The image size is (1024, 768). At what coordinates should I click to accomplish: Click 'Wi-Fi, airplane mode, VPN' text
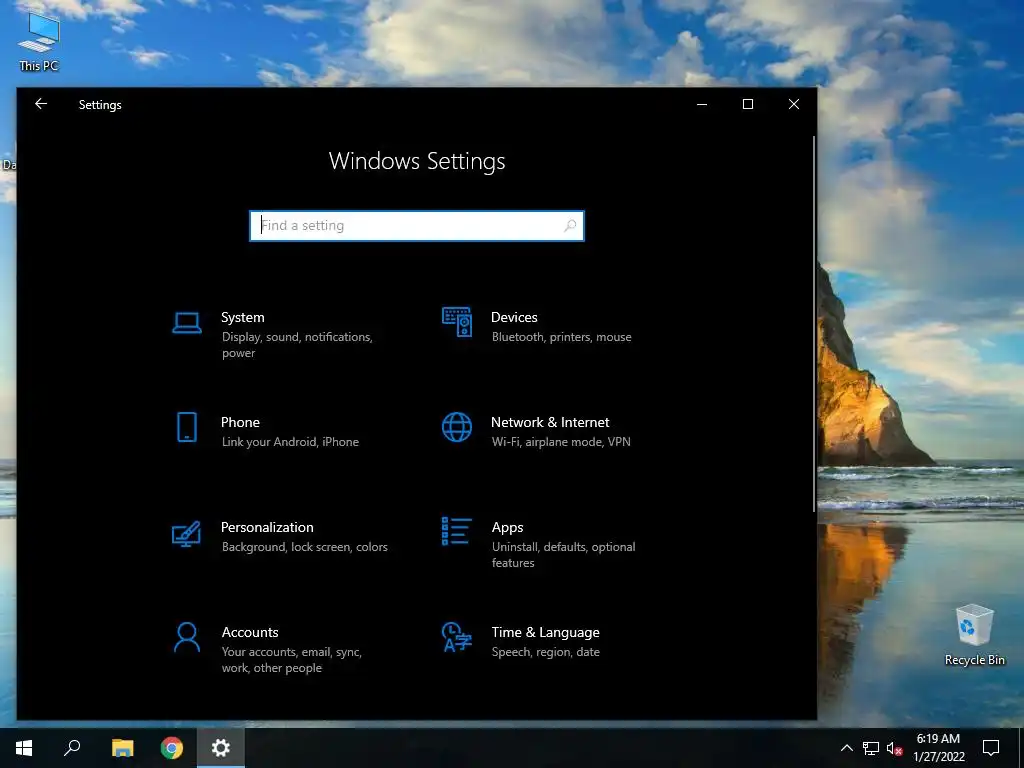[561, 442]
